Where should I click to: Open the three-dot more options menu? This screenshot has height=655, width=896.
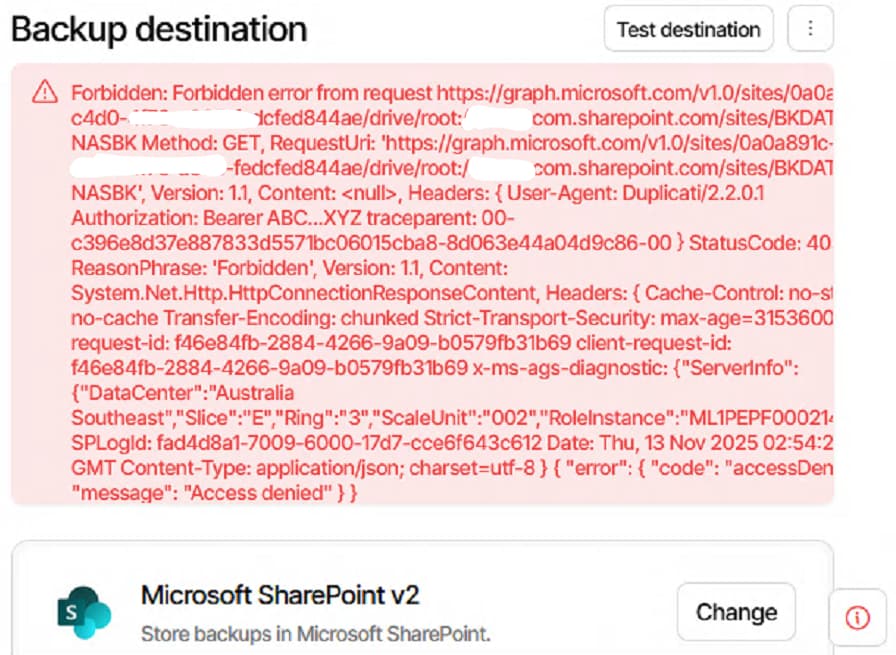tap(810, 29)
